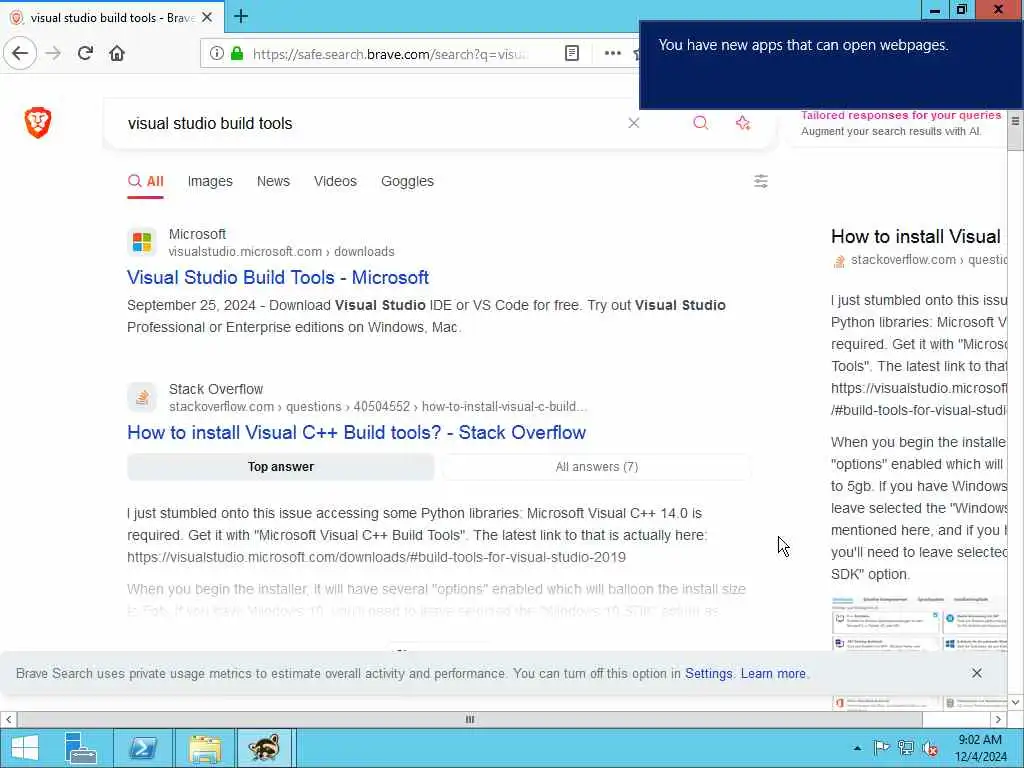
Task: Click horizontal scrollbar right arrow
Action: tap(998, 720)
